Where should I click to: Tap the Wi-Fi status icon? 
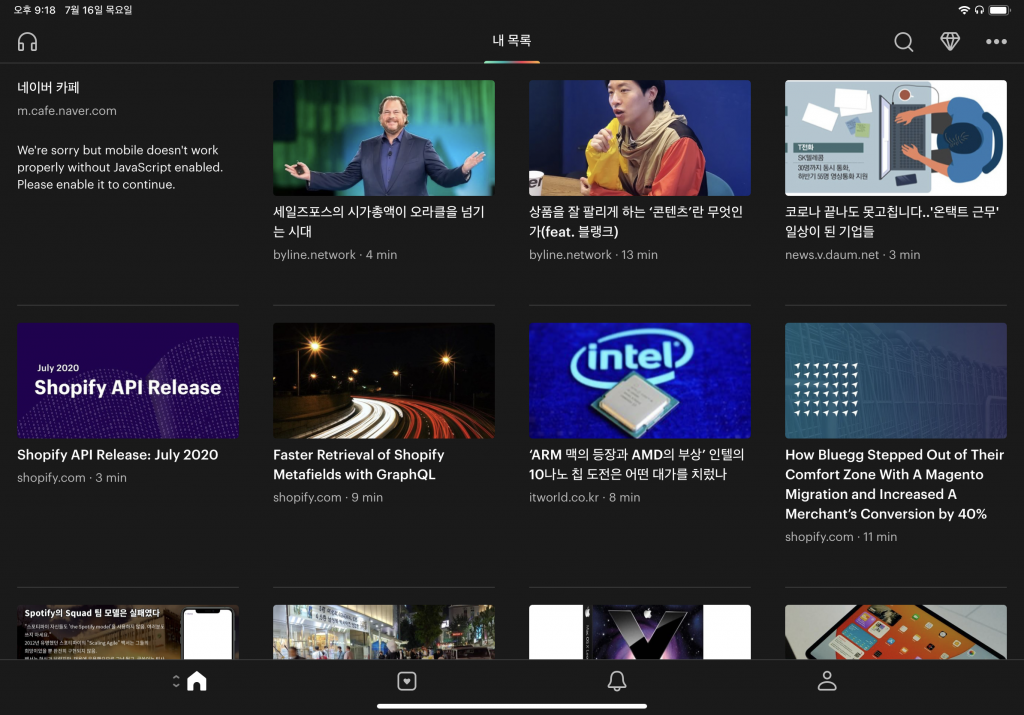click(964, 10)
